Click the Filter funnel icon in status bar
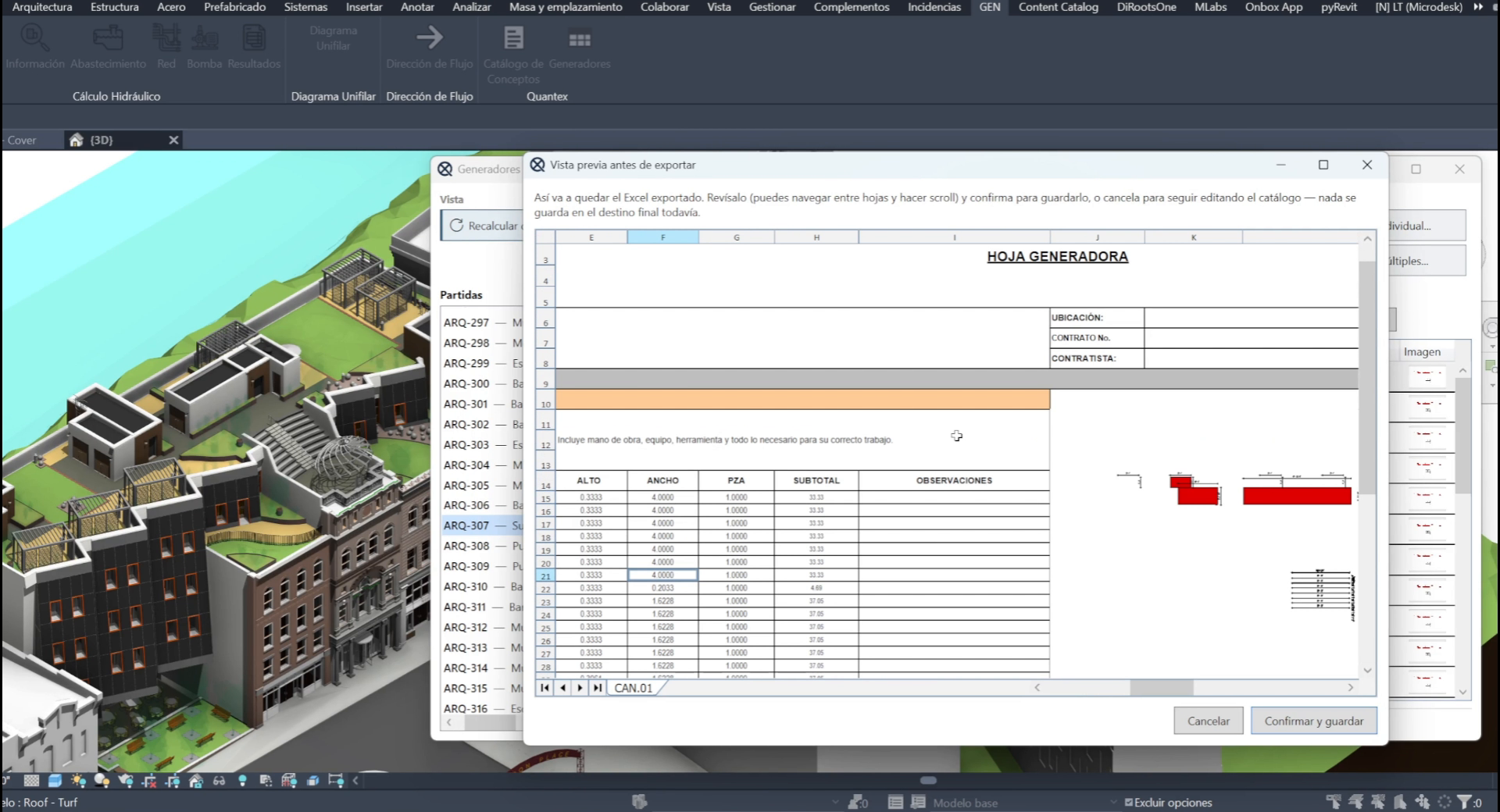 (x=1466, y=802)
